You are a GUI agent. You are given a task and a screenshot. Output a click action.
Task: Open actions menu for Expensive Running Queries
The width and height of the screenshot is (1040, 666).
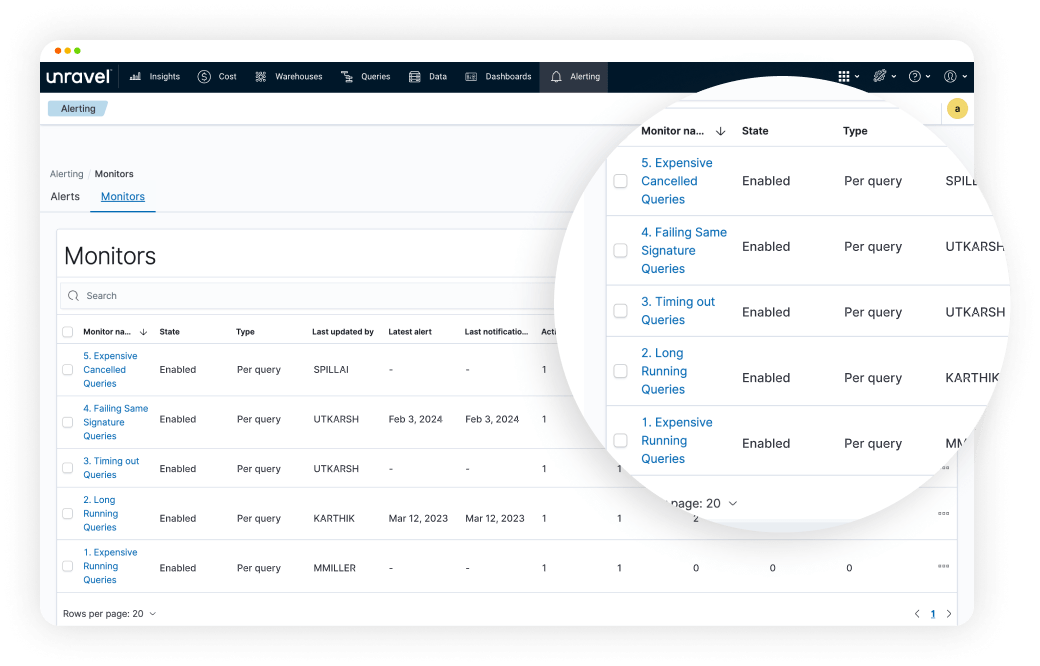pos(943,566)
